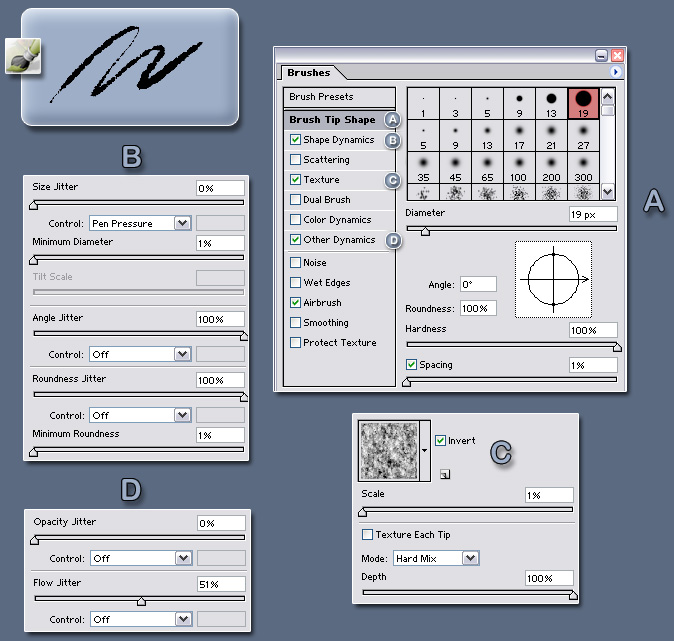The height and width of the screenshot is (641, 674).
Task: Click the Flow Jitter slider handle
Action: point(141,602)
